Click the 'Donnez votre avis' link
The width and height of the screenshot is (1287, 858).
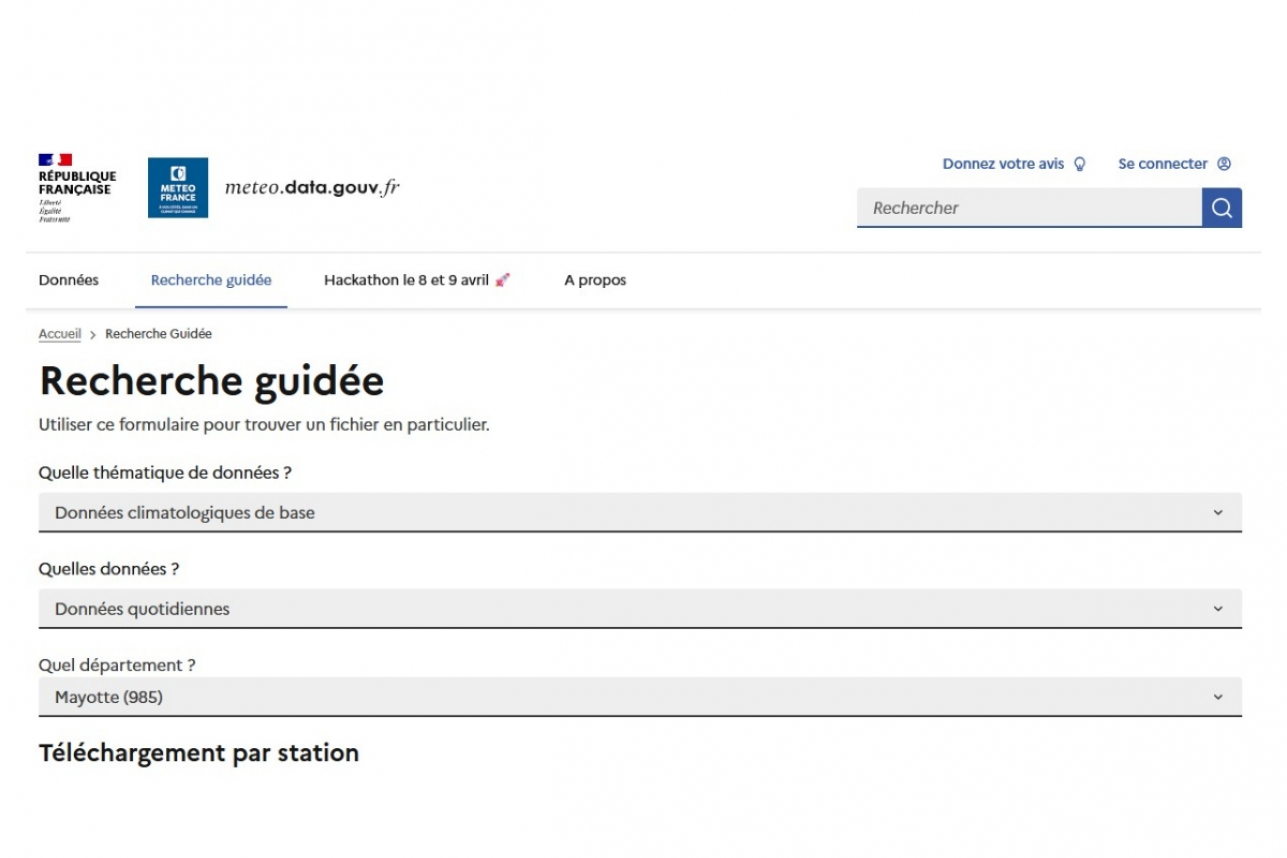(1003, 164)
